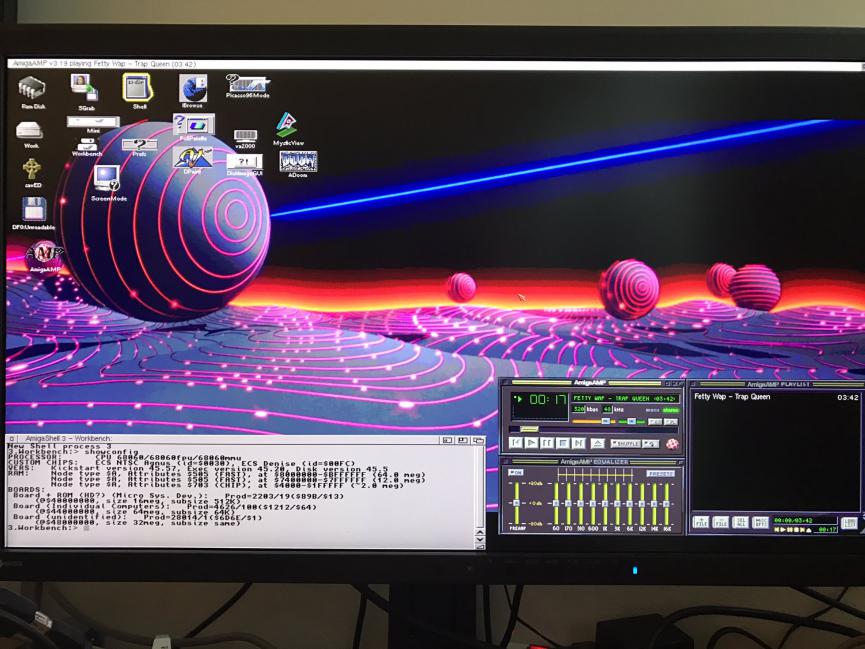Image resolution: width=865 pixels, height=649 pixels.
Task: Select Fetty Wap - Trap Queen playlist entry
Action: coord(732,397)
